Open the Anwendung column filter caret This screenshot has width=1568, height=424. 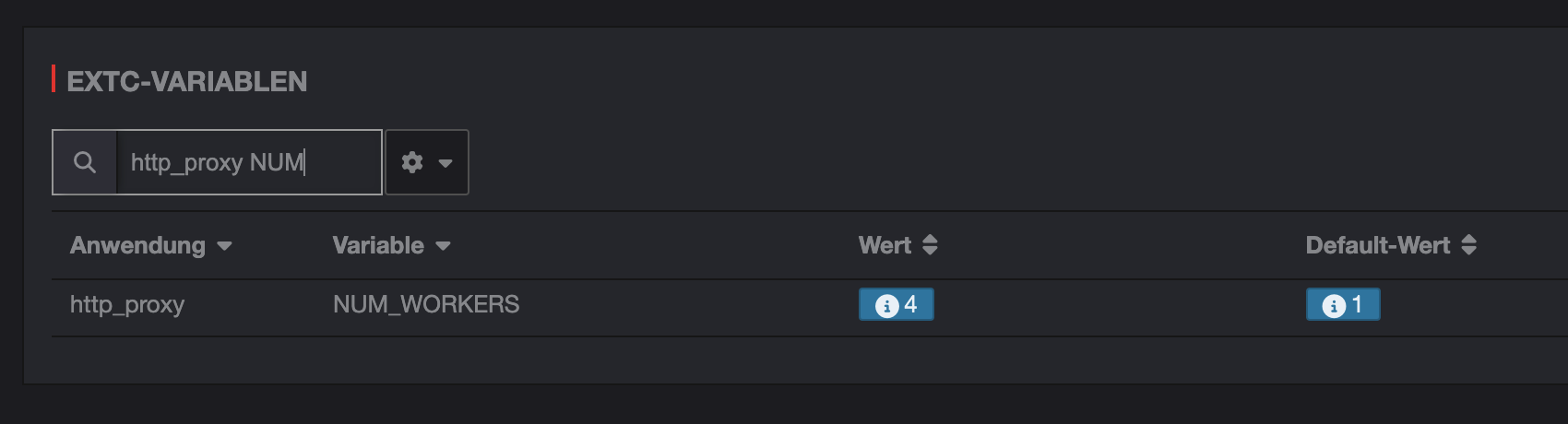click(224, 246)
